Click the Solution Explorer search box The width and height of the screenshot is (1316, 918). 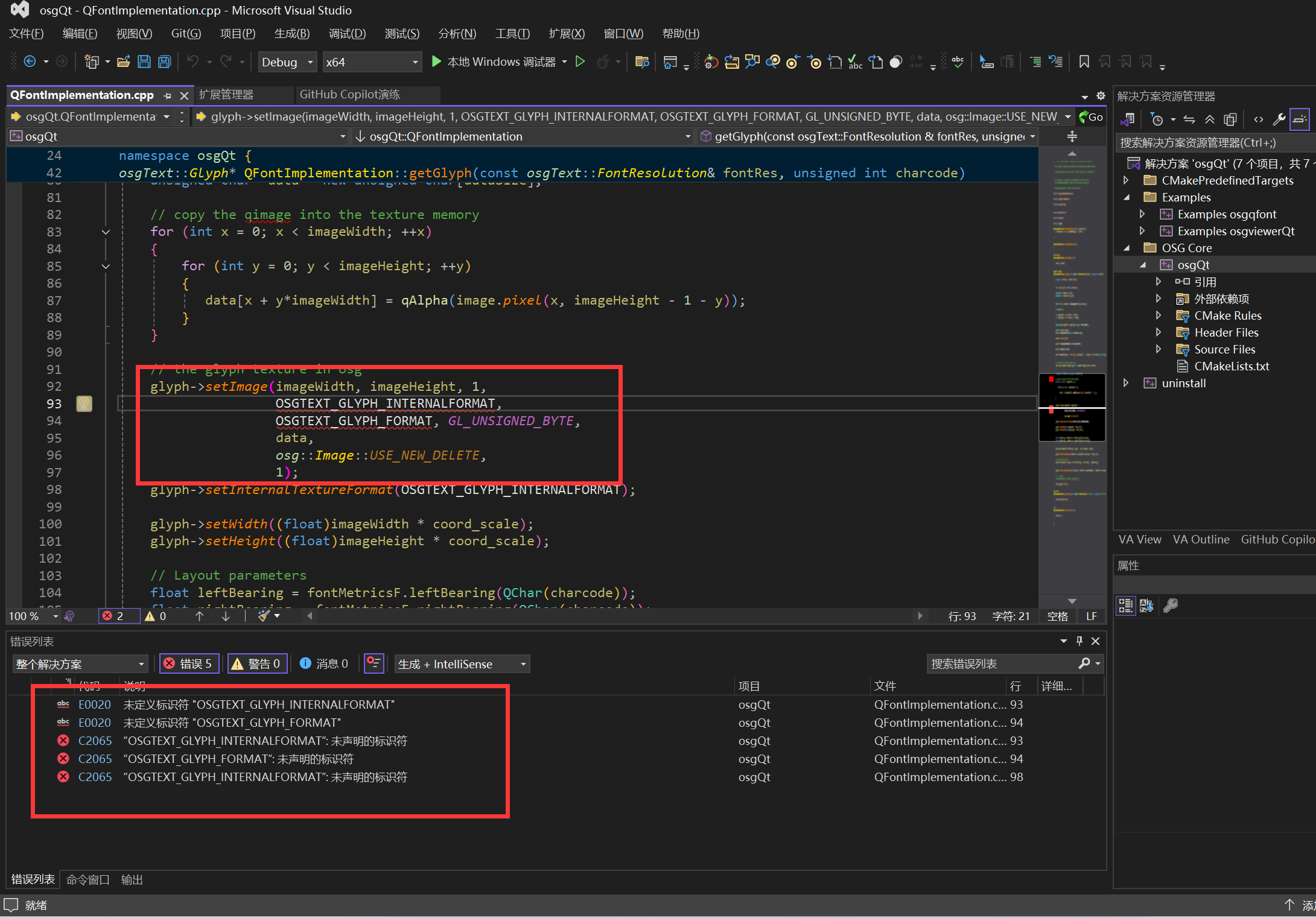pos(1214,143)
